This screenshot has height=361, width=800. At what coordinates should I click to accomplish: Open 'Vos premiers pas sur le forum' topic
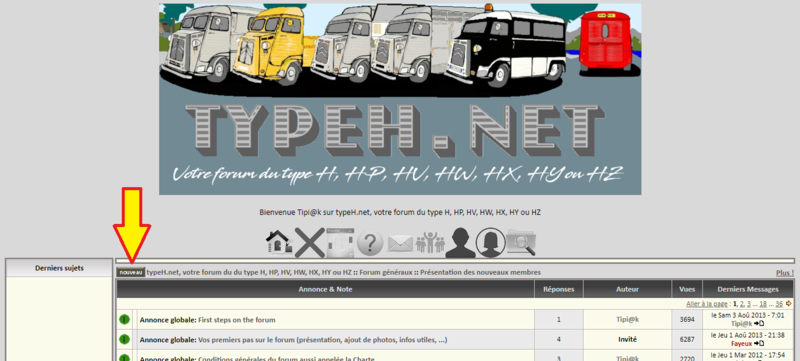coord(322,340)
